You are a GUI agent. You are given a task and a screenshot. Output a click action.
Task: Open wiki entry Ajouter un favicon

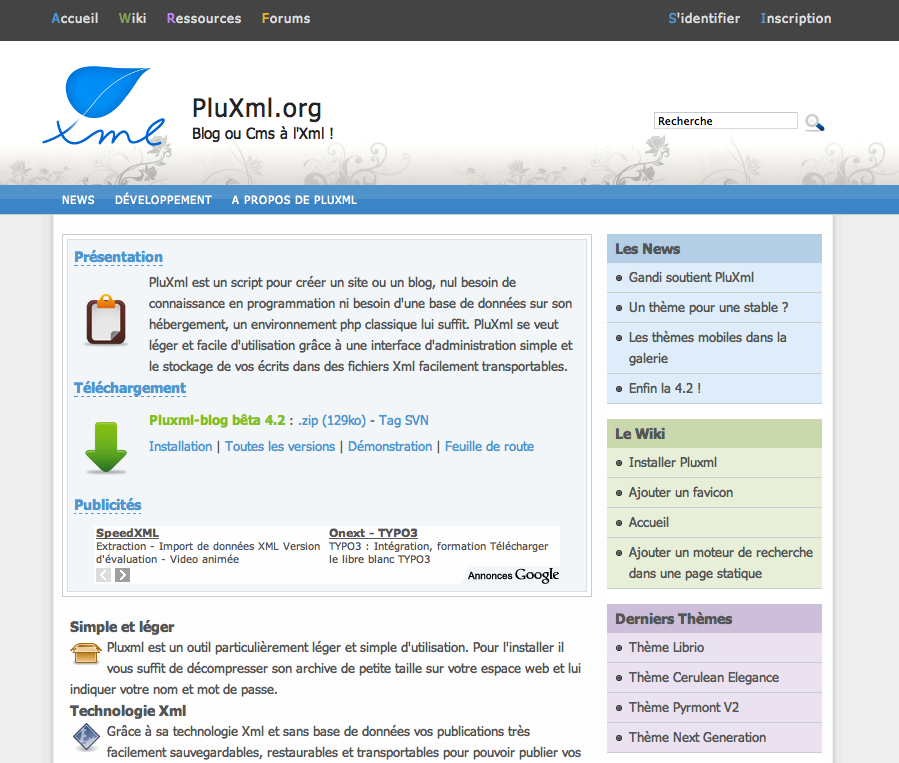pos(681,492)
